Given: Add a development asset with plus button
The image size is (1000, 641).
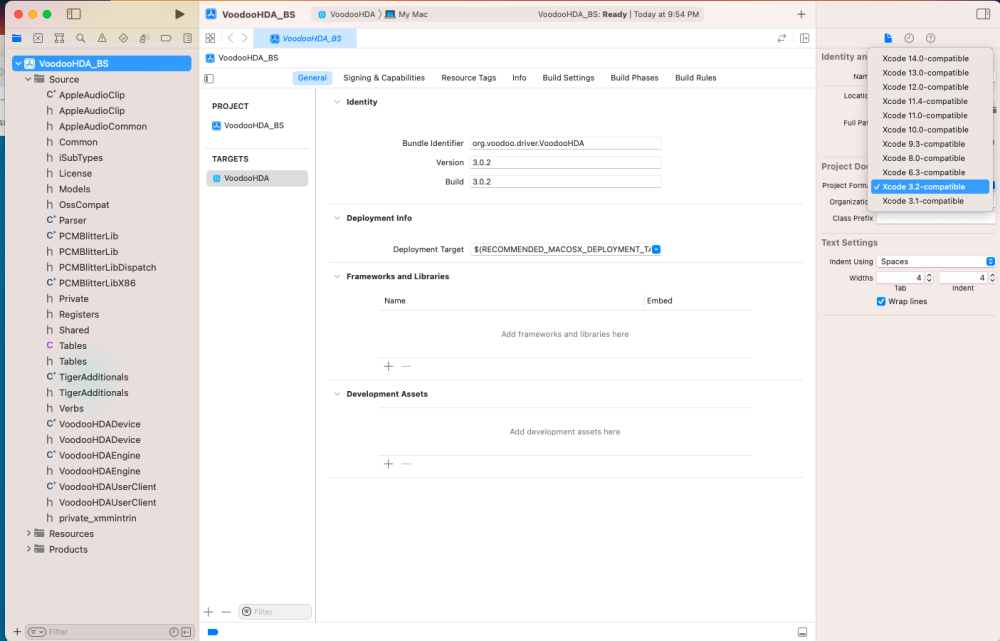Looking at the screenshot, I should point(388,464).
